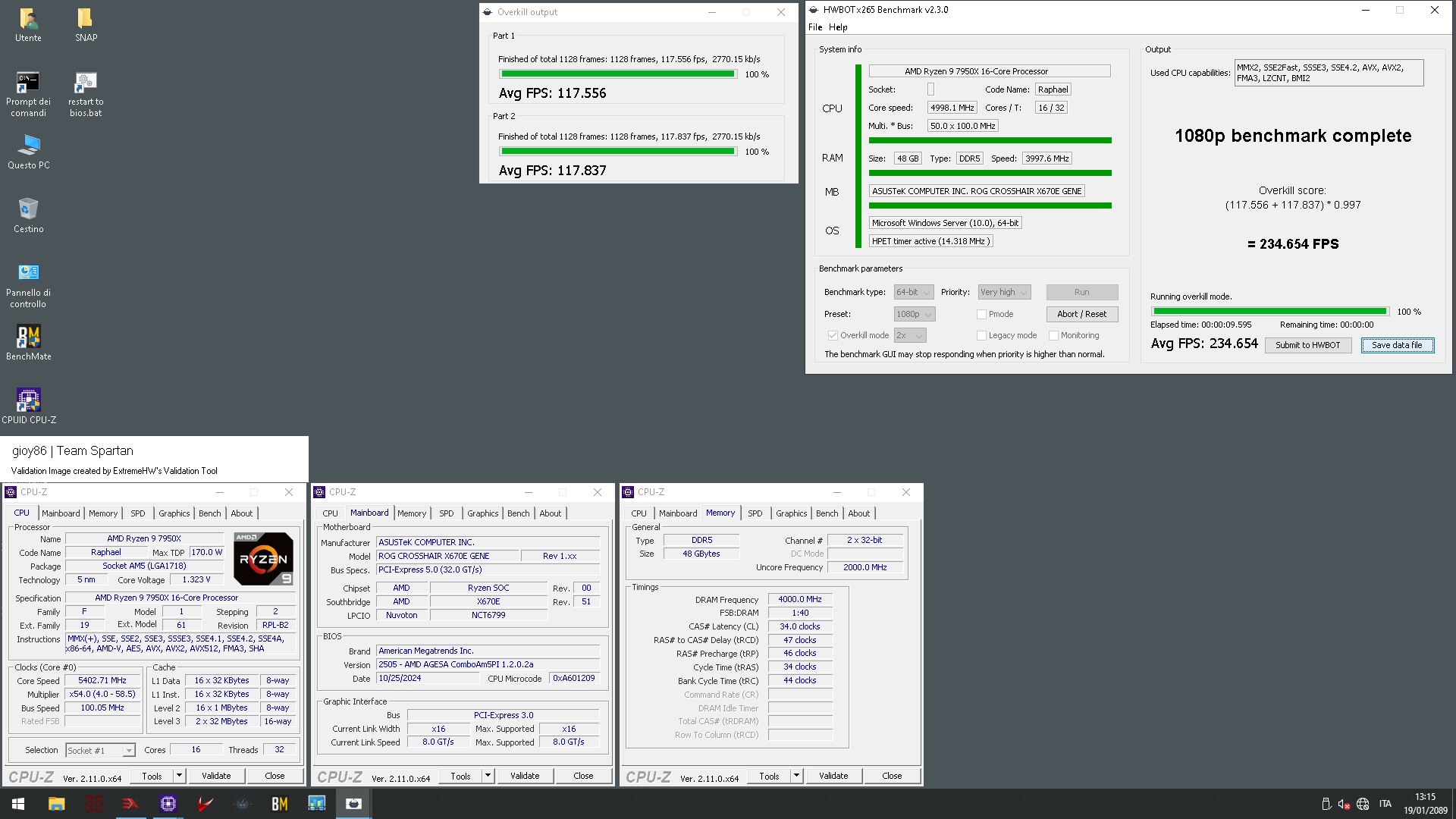Click the Part 2 green progress bar
1456x819 pixels.
pyautogui.click(x=617, y=152)
